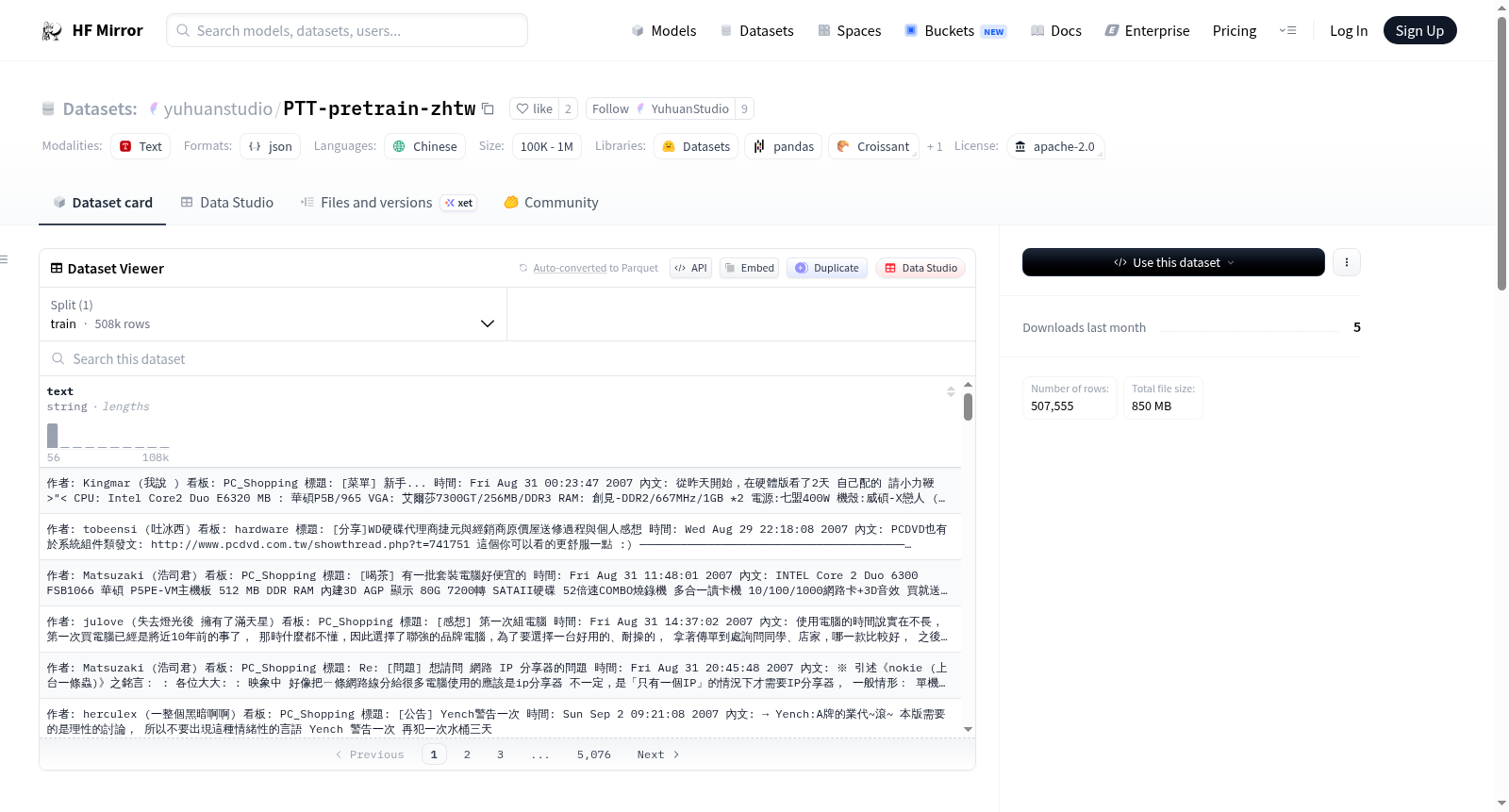Viewport: 1509px width, 812px height.
Task: Copy dataset name with the copy icon
Action: (x=488, y=108)
